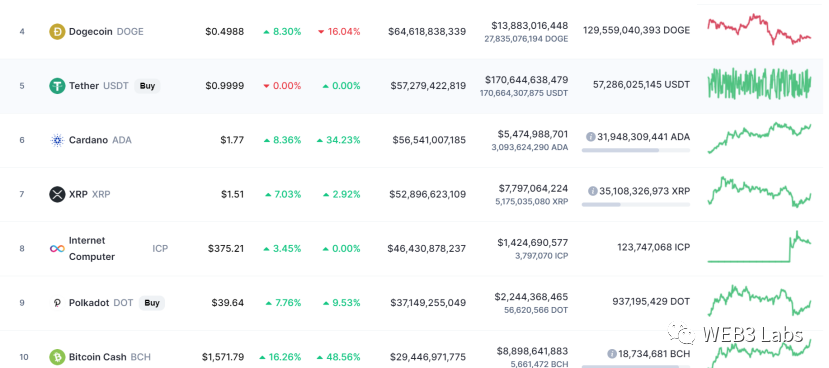Click Cardano 24h change 8.36%
Viewport: 829px width, 368px height.
(x=282, y=140)
